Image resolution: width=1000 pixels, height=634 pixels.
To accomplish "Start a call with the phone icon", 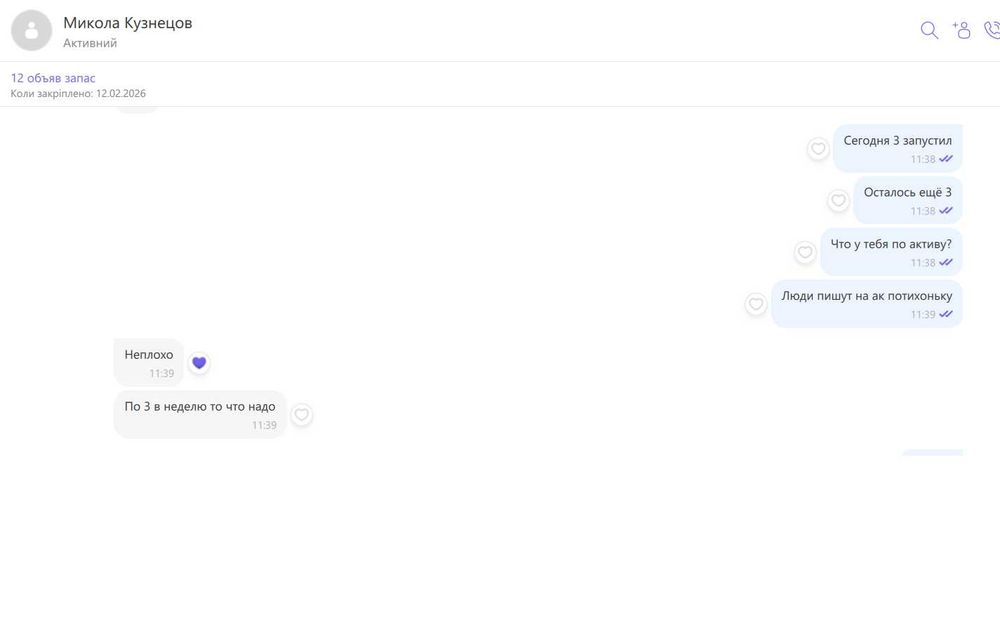I will (x=992, y=30).
